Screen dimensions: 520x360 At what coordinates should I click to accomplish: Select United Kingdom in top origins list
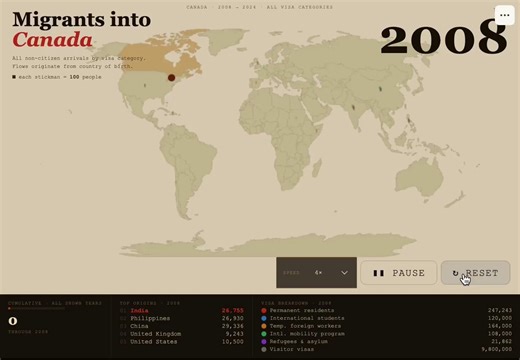point(182,334)
